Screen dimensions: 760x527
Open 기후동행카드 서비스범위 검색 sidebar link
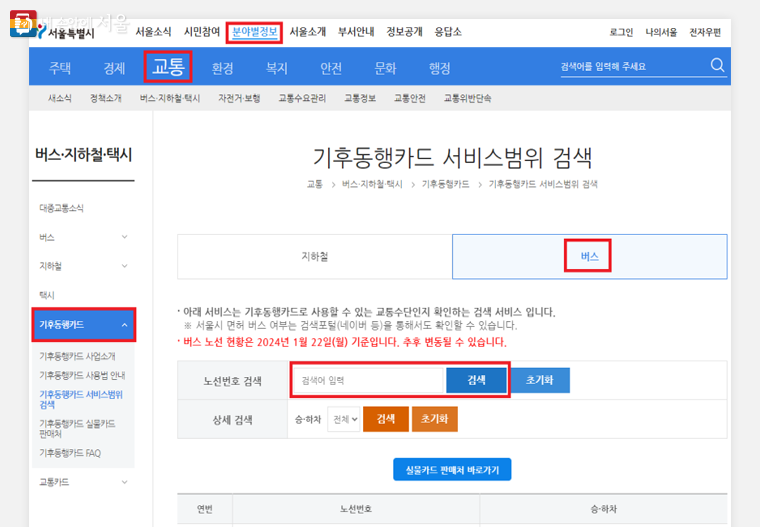coord(81,399)
